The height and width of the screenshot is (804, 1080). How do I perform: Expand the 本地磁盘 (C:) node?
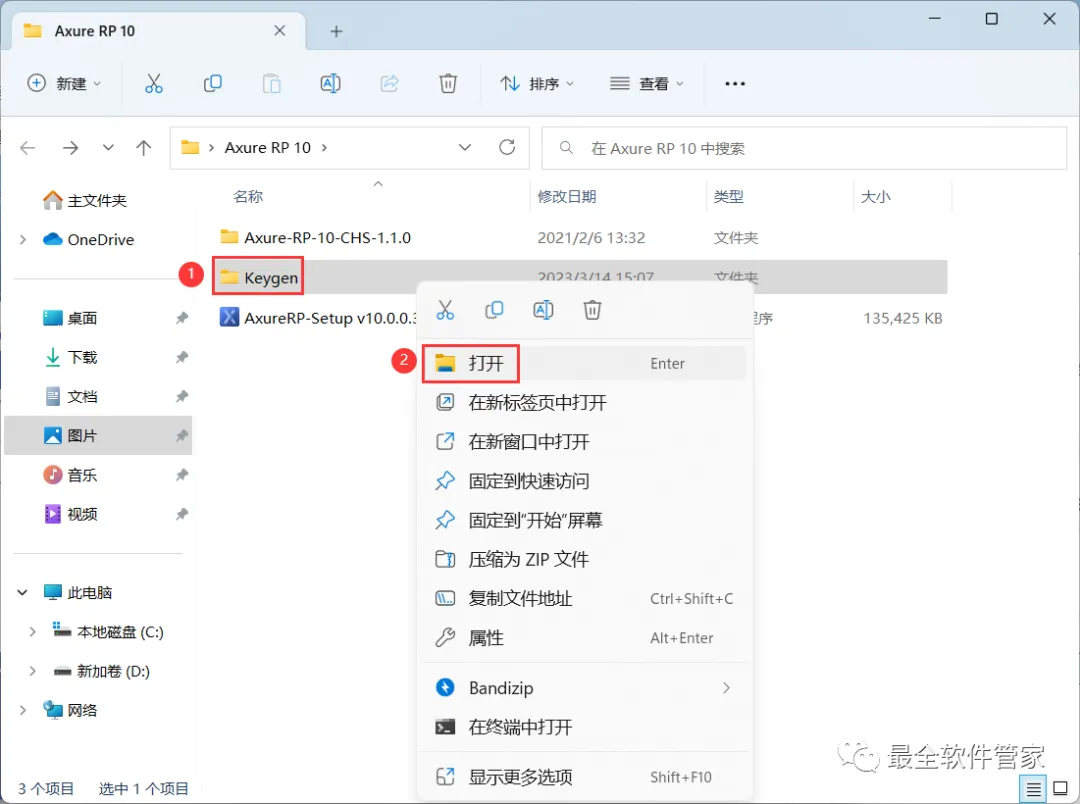[x=32, y=632]
